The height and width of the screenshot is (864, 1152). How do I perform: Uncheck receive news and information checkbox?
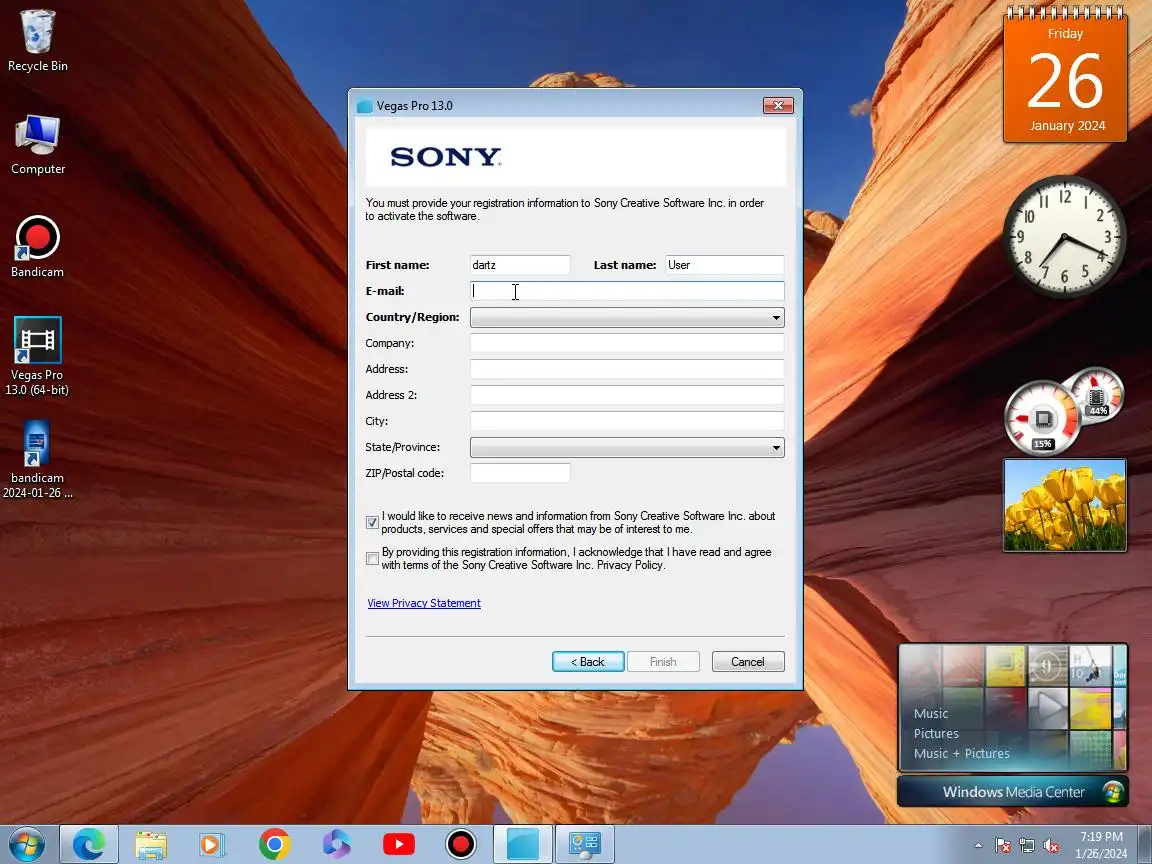coord(372,522)
